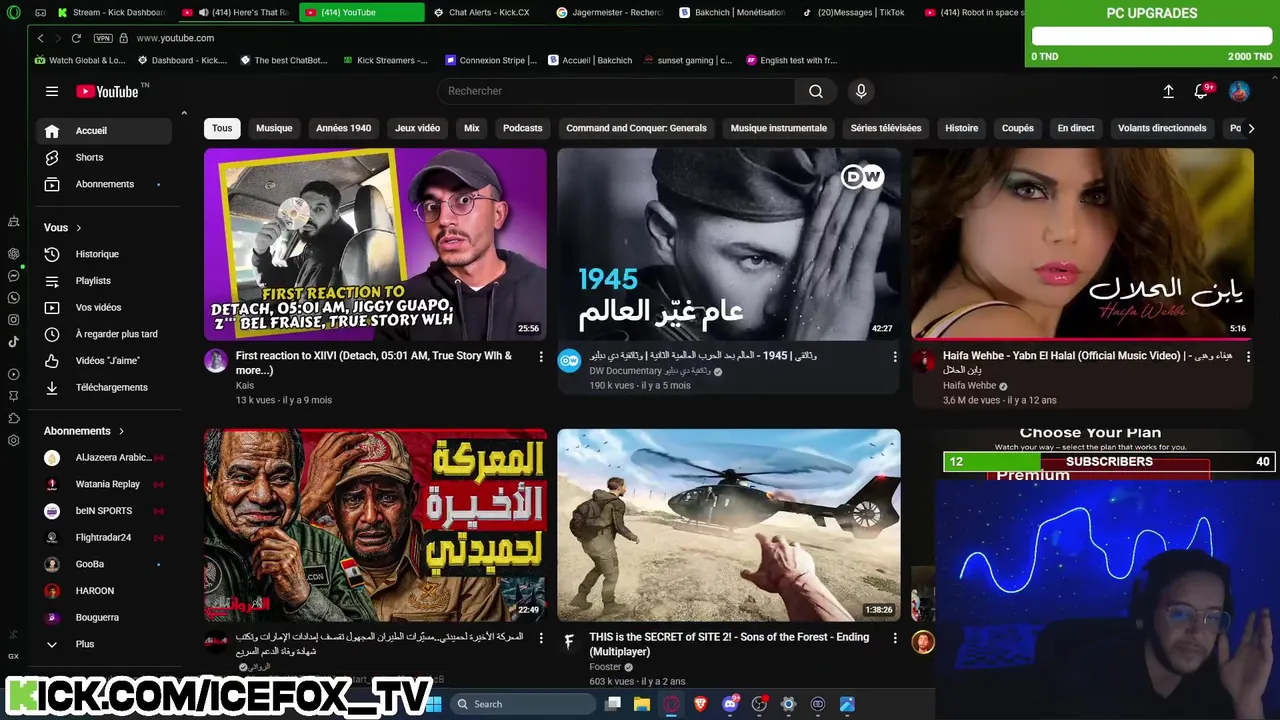Open Brave browser from taskbar
1280x720 pixels.
point(700,704)
